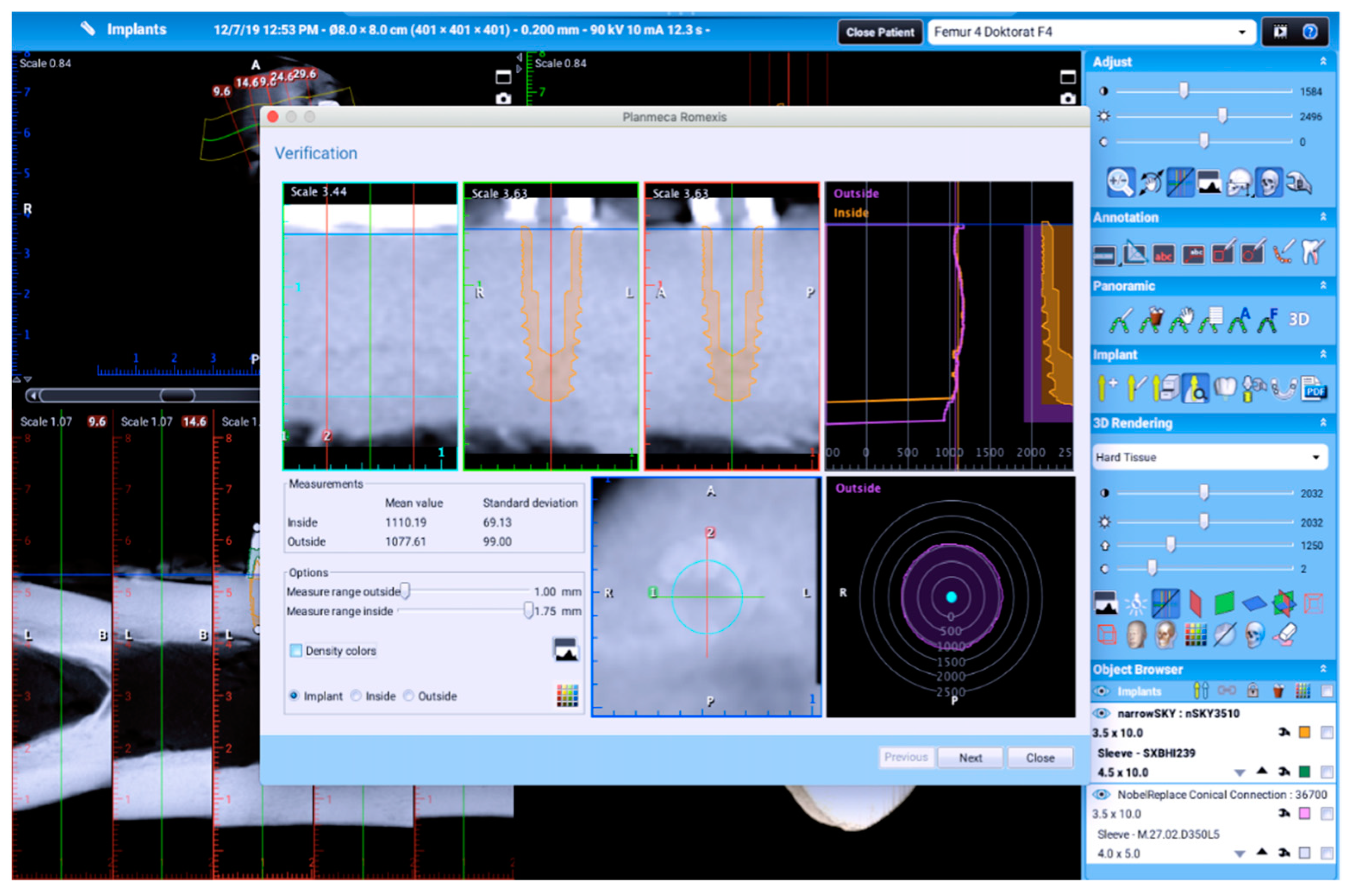Select the Implant radio button
Viewport: 1351px width, 896px height.
pyautogui.click(x=294, y=696)
